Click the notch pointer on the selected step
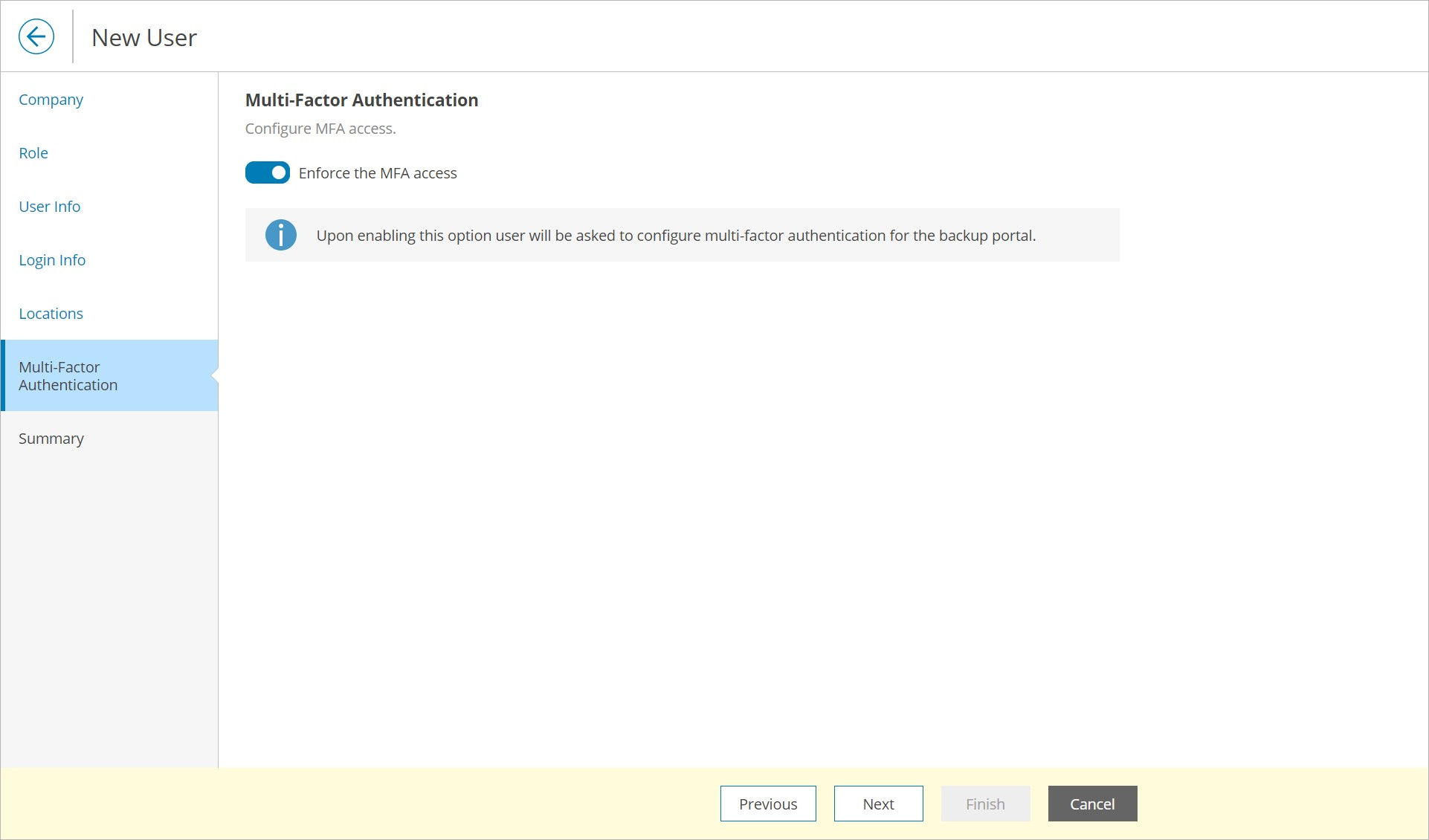 coord(215,375)
